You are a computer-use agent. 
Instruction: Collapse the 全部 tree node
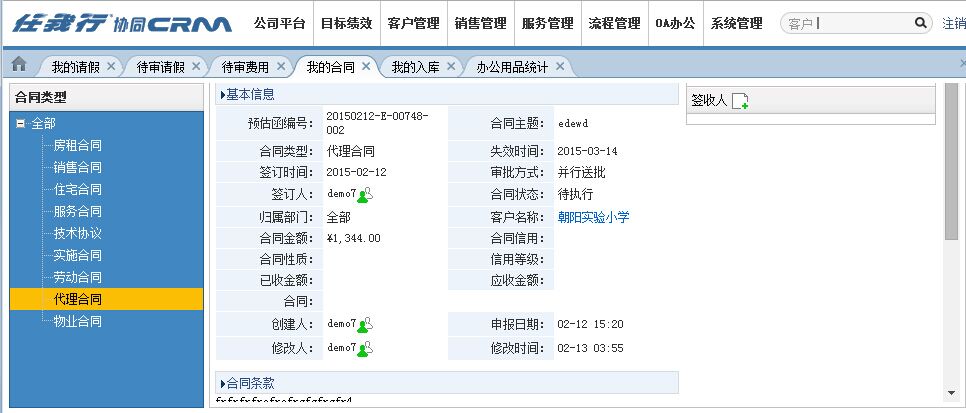[x=20, y=123]
